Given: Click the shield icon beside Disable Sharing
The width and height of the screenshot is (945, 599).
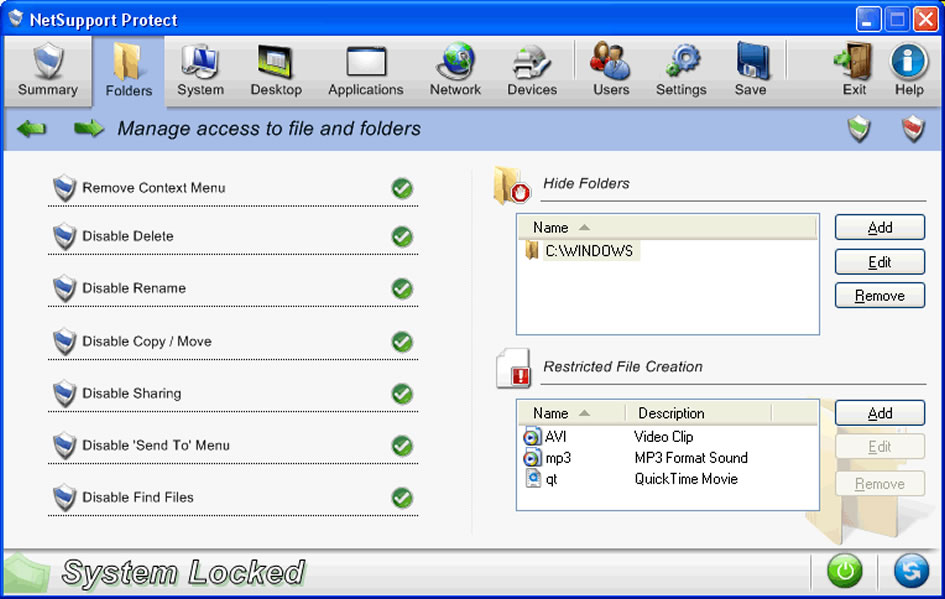Looking at the screenshot, I should pos(64,394).
